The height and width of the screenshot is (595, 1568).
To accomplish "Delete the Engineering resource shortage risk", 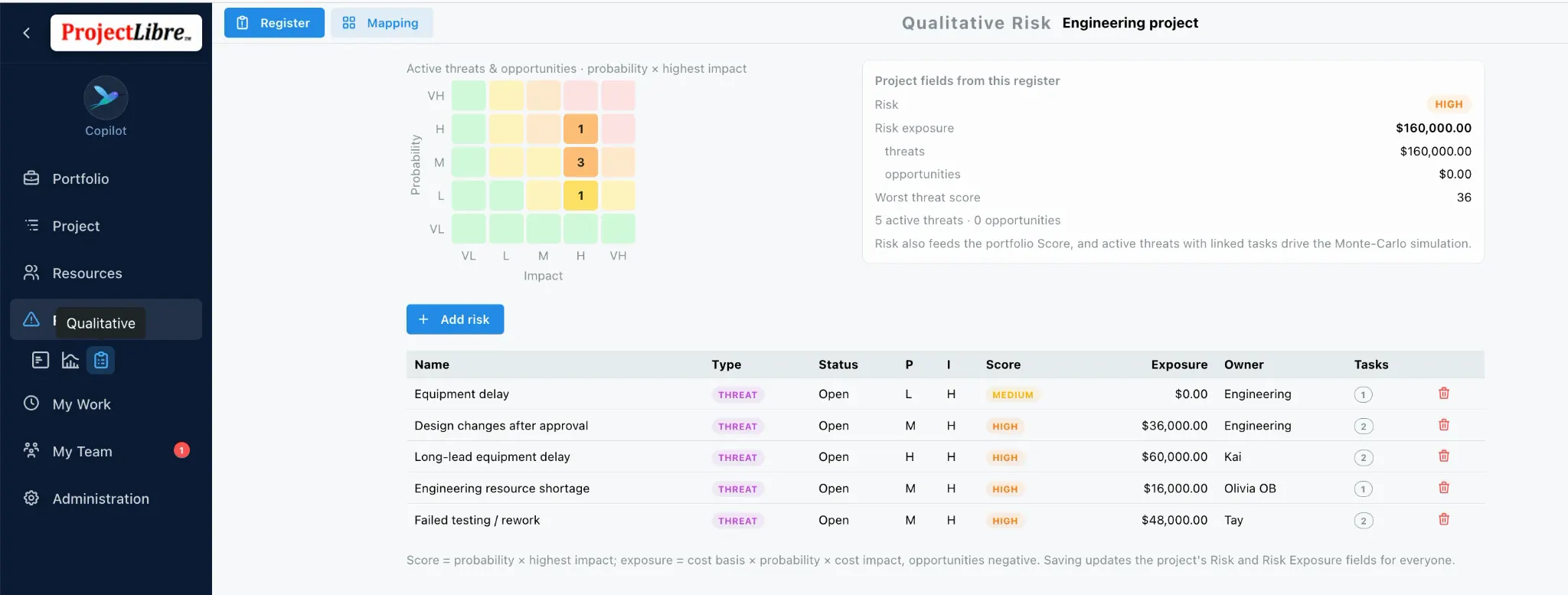I will point(1444,488).
